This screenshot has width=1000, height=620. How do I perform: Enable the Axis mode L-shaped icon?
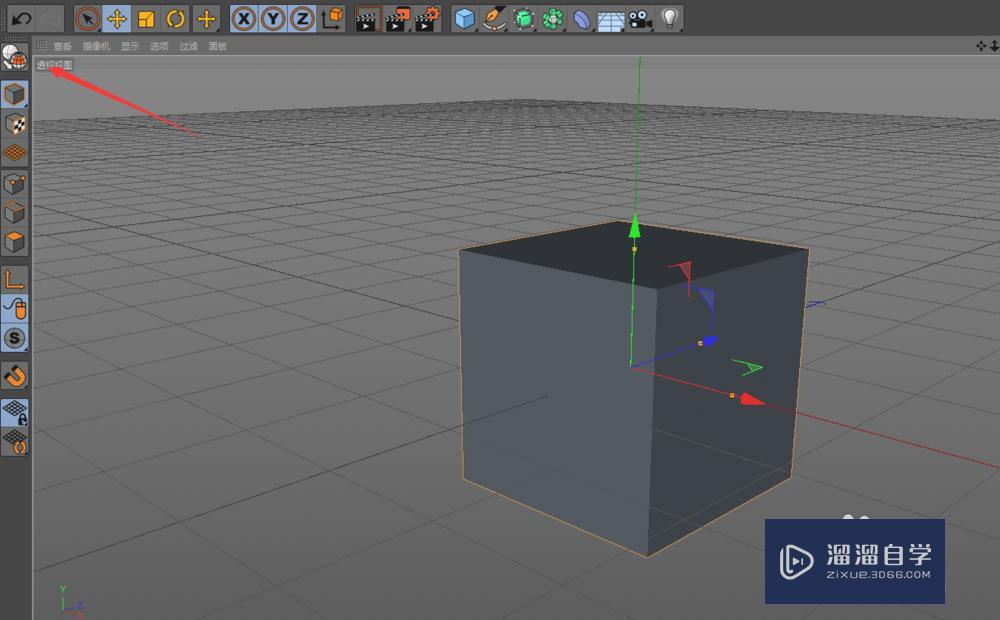(15, 279)
